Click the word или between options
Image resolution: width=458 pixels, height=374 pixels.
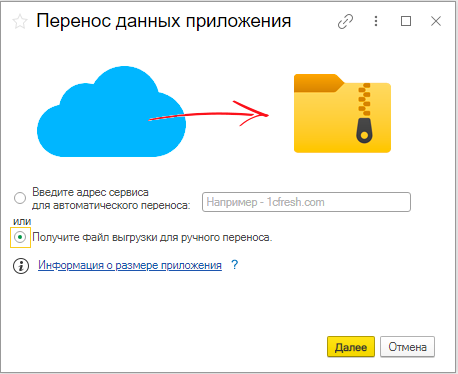(x=22, y=221)
